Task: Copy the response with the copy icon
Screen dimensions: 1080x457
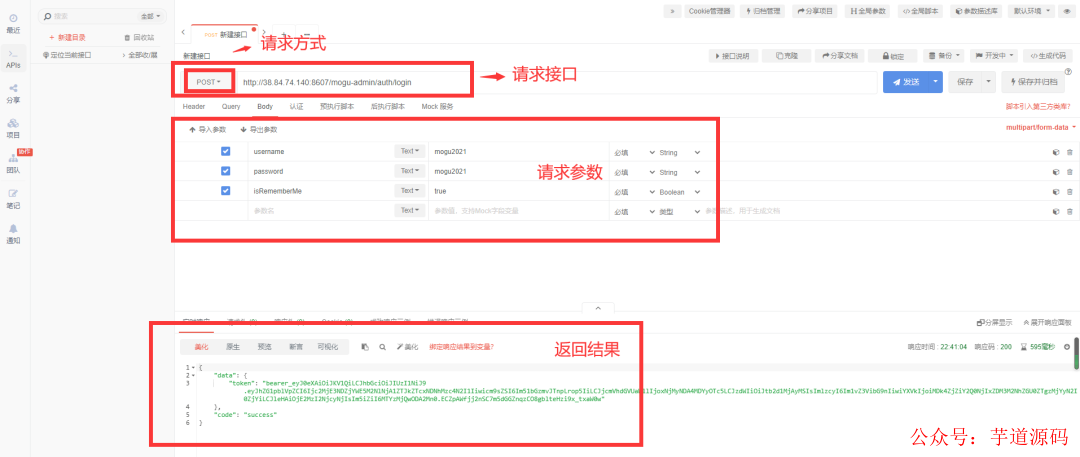Action: [366, 347]
